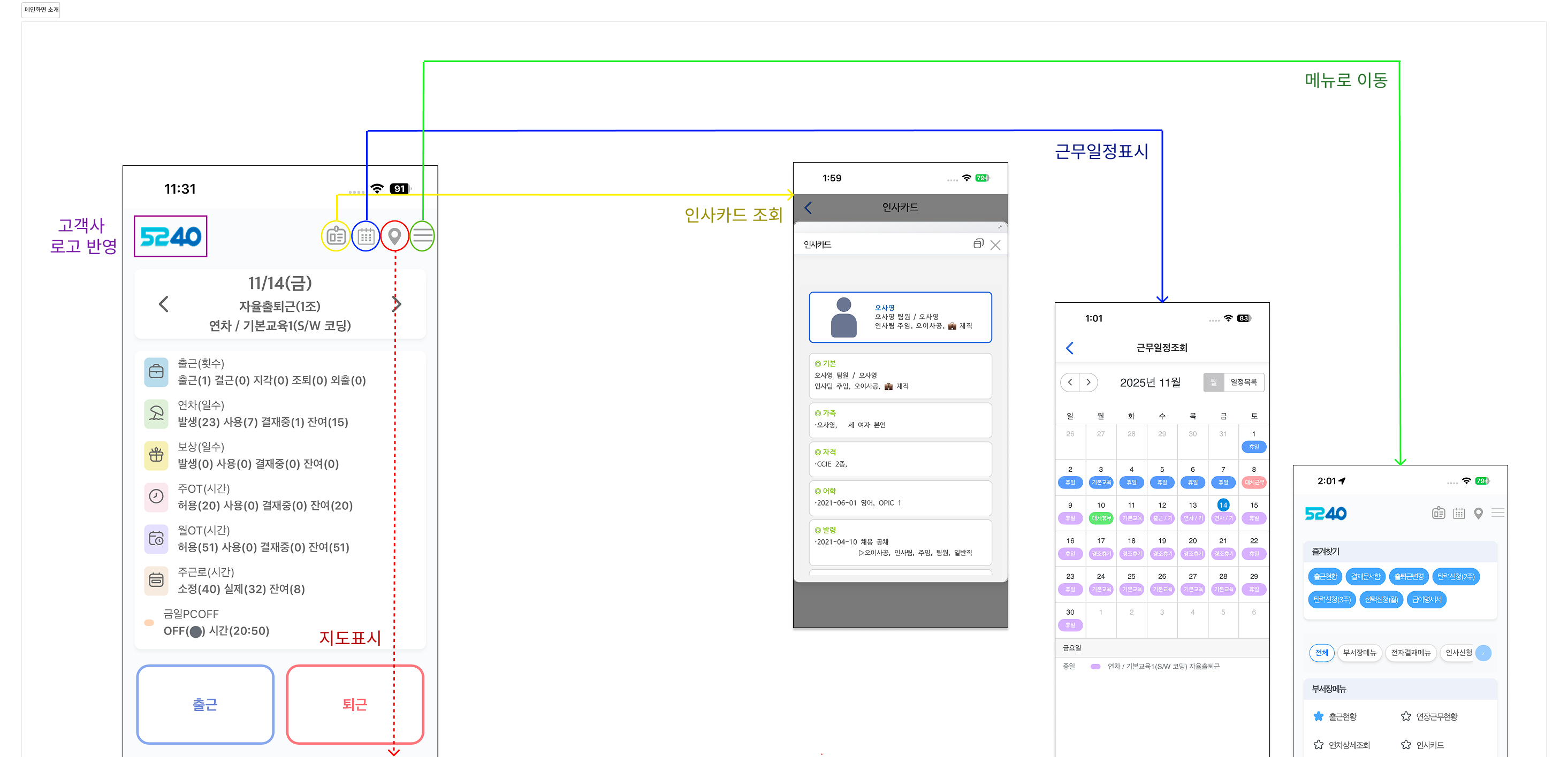Tap the blue 출근 check-in button

pyautogui.click(x=205, y=704)
